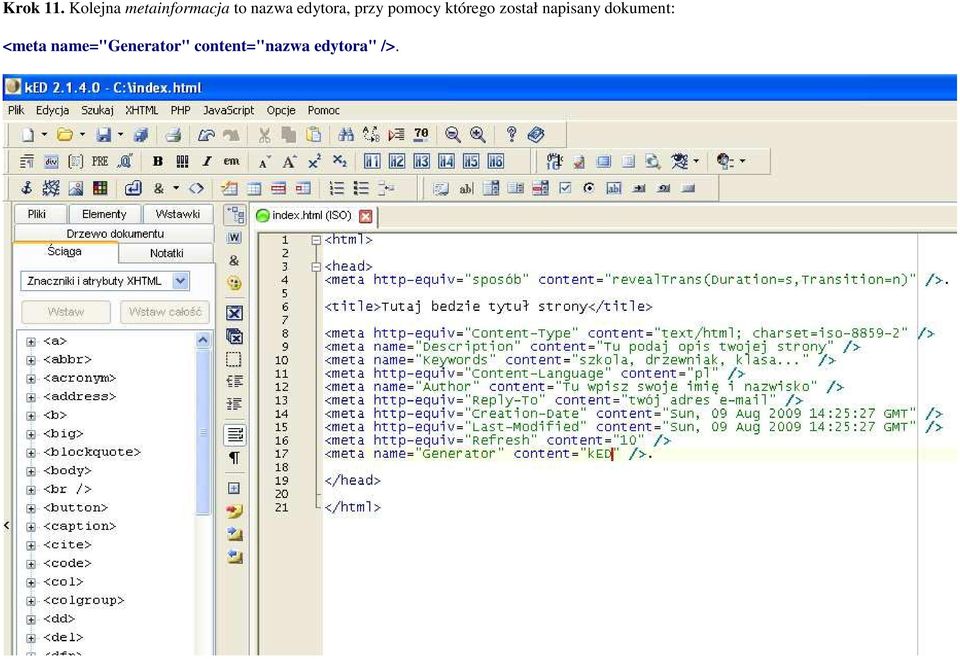Image resolution: width=960 pixels, height=659 pixels.
Task: Switch to the Drzewo dokumentu tab
Action: tap(114, 233)
